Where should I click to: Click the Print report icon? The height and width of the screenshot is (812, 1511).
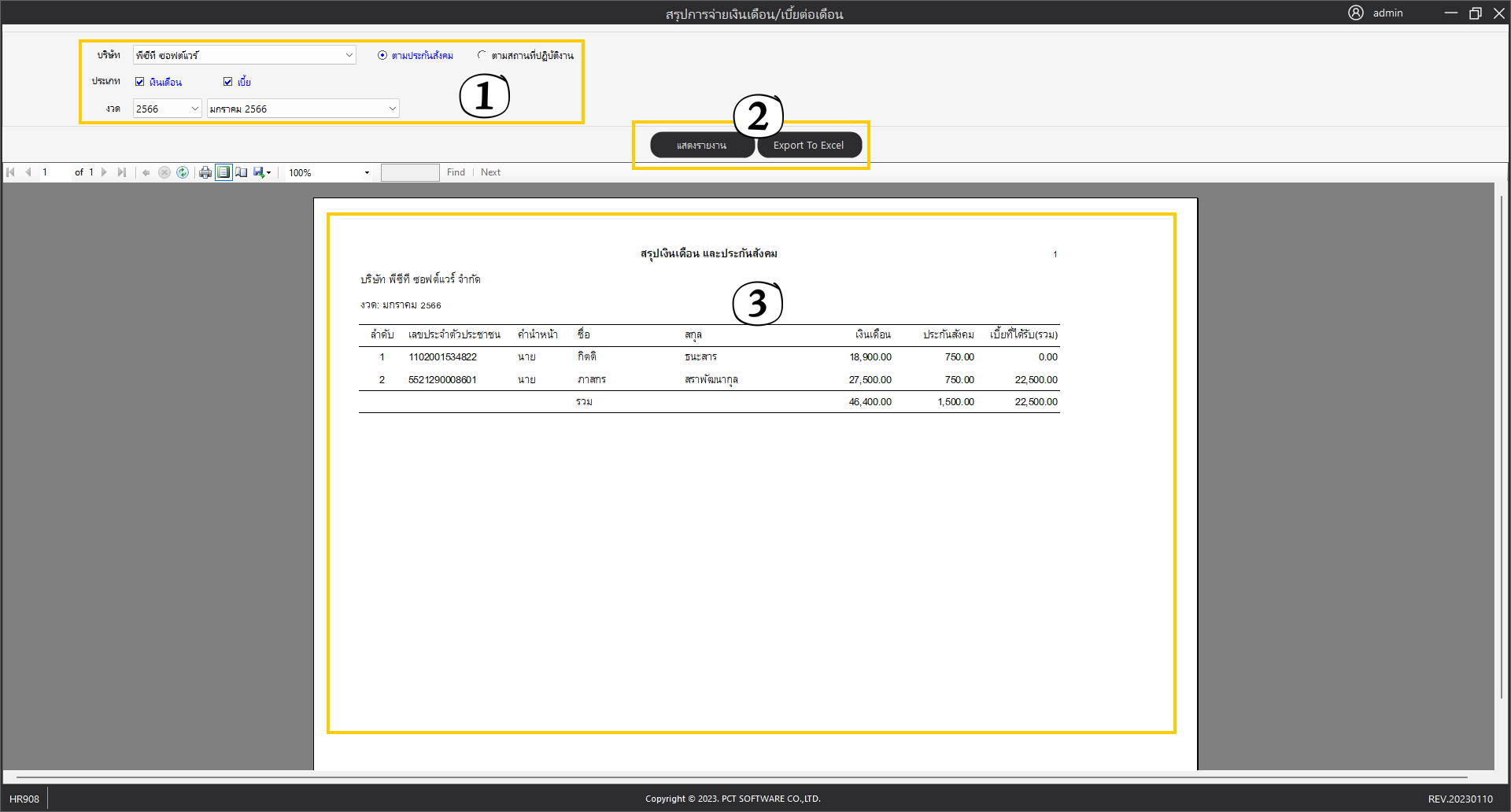[205, 172]
